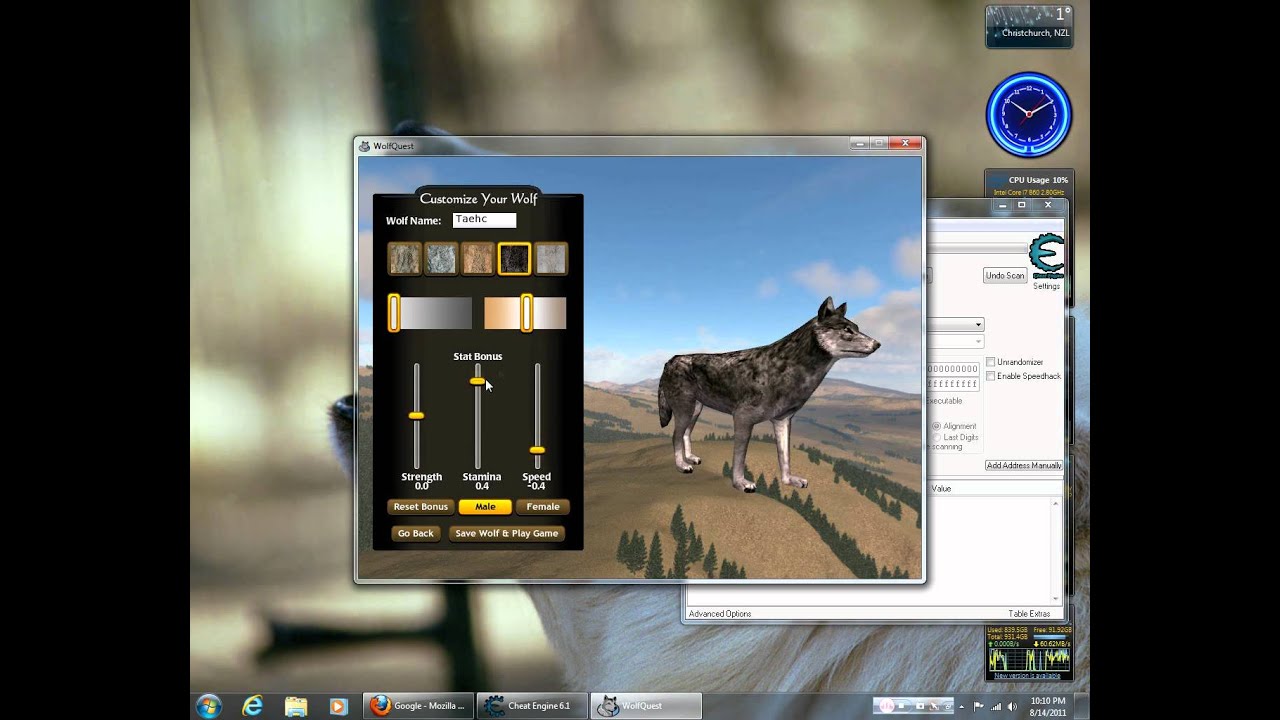The height and width of the screenshot is (720, 1280).
Task: Select the first tan fur coat thumbnail
Action: (405, 259)
